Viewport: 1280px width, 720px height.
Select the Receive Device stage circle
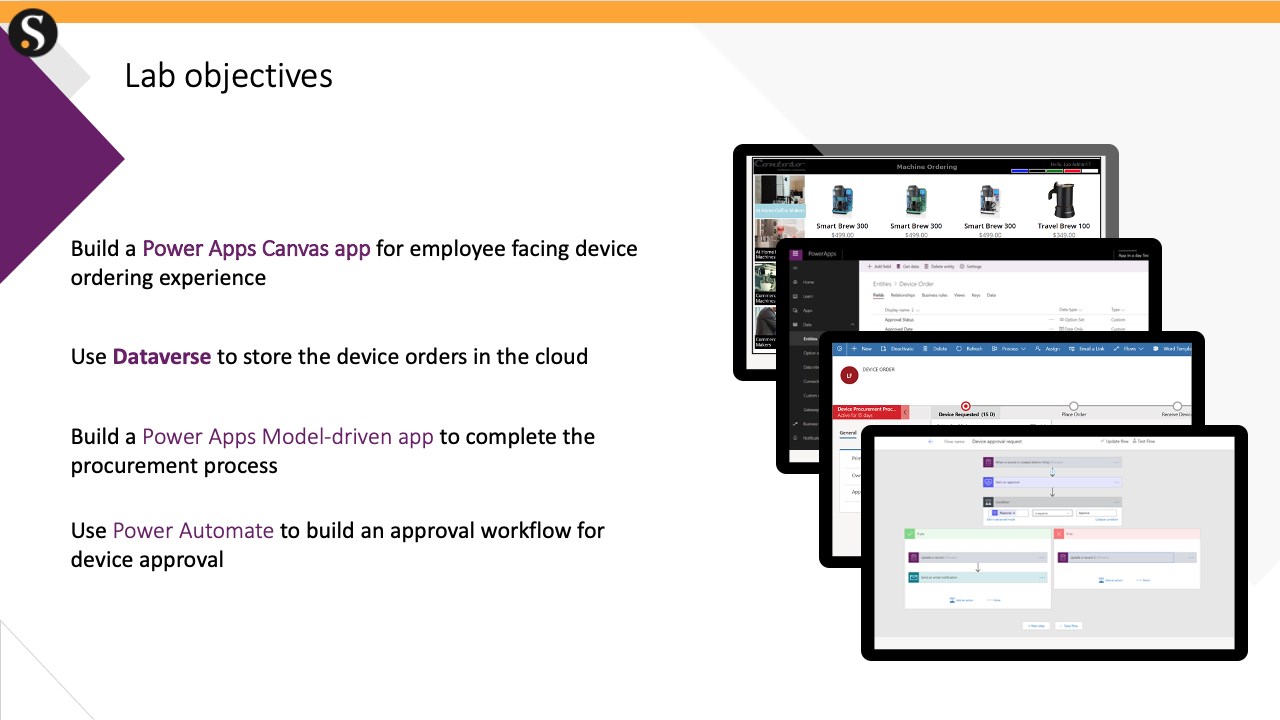coord(1177,406)
